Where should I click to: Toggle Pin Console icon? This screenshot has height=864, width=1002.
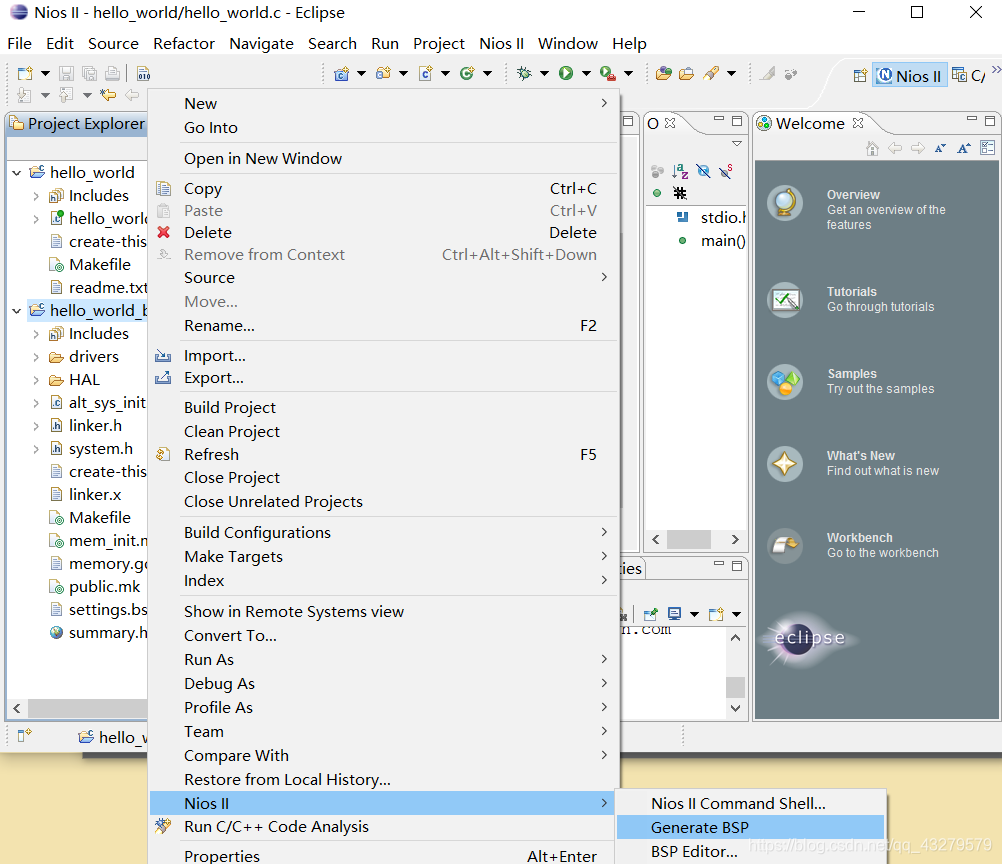(x=651, y=614)
